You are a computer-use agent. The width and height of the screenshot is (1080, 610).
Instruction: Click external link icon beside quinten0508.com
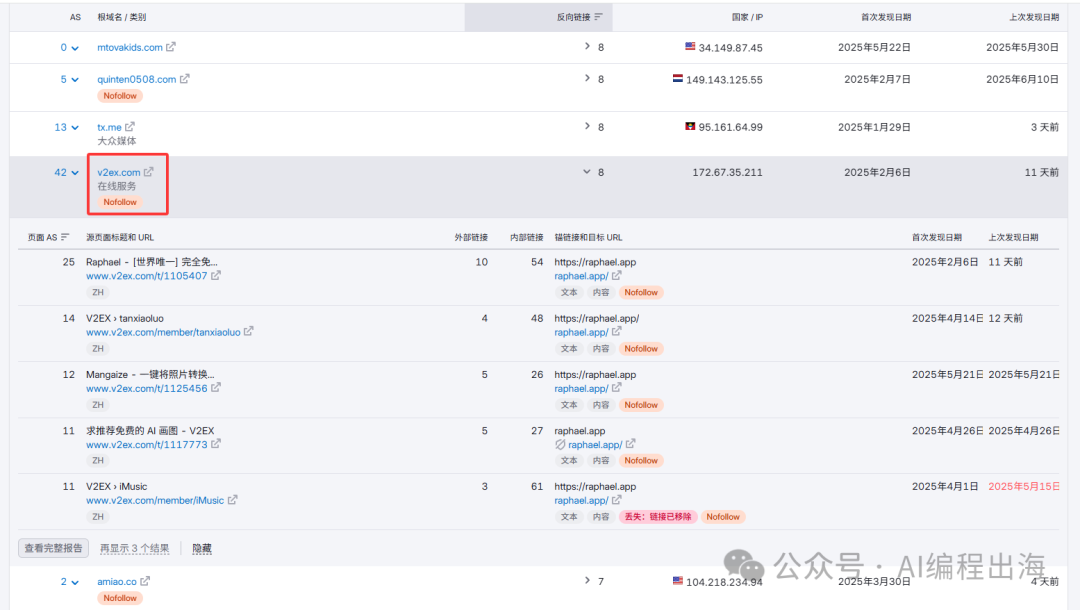click(184, 79)
